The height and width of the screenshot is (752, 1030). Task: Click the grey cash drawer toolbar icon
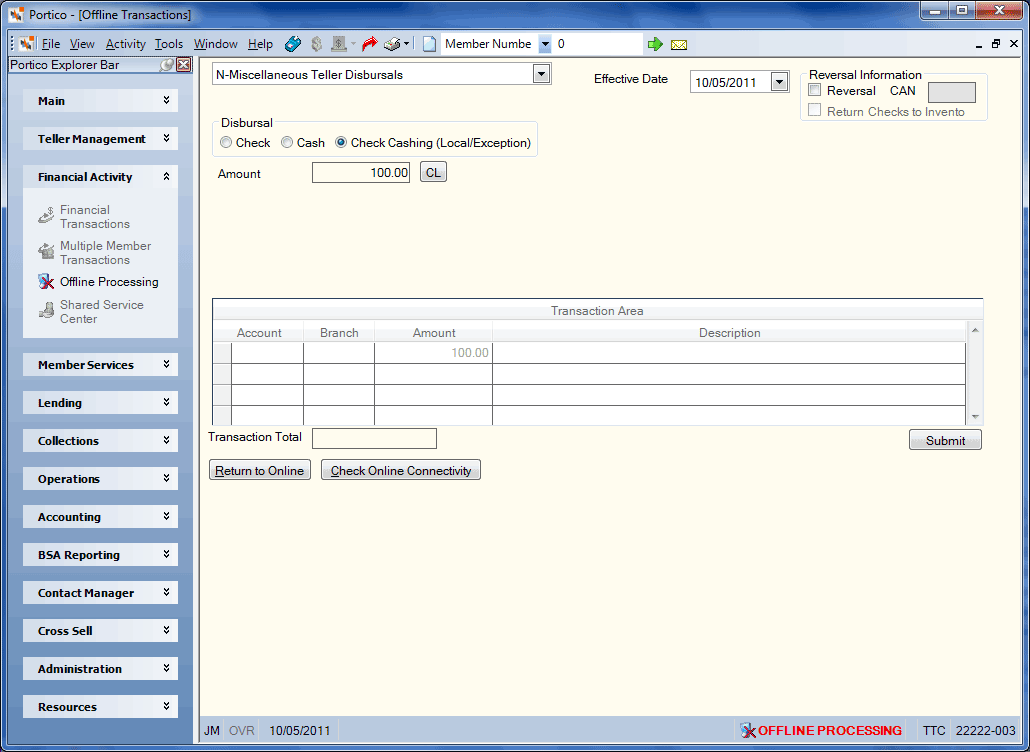[339, 44]
